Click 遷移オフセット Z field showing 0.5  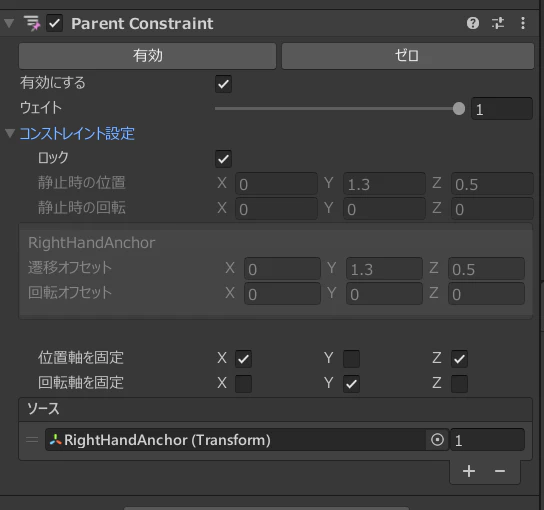(x=486, y=269)
